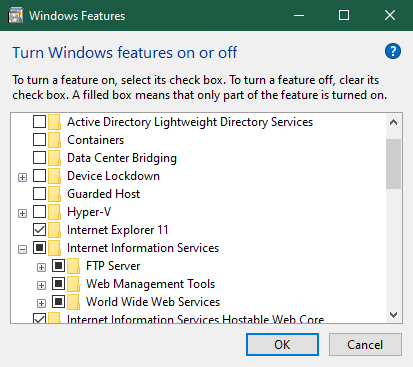Click the Web Management Tools folder icon
Screen dimensions: 413x367
tap(73, 284)
